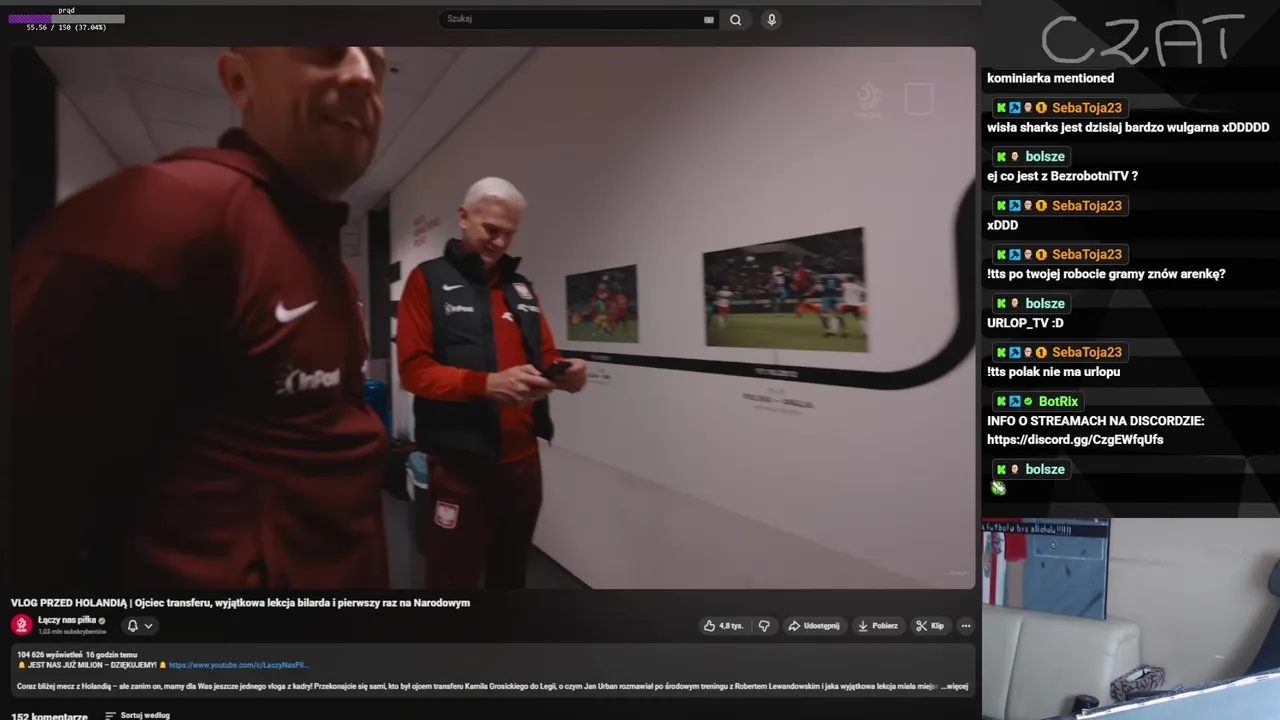Screen dimensions: 1280x720
Task: Open the Łączy nas piłka channel name
Action: (x=67, y=620)
